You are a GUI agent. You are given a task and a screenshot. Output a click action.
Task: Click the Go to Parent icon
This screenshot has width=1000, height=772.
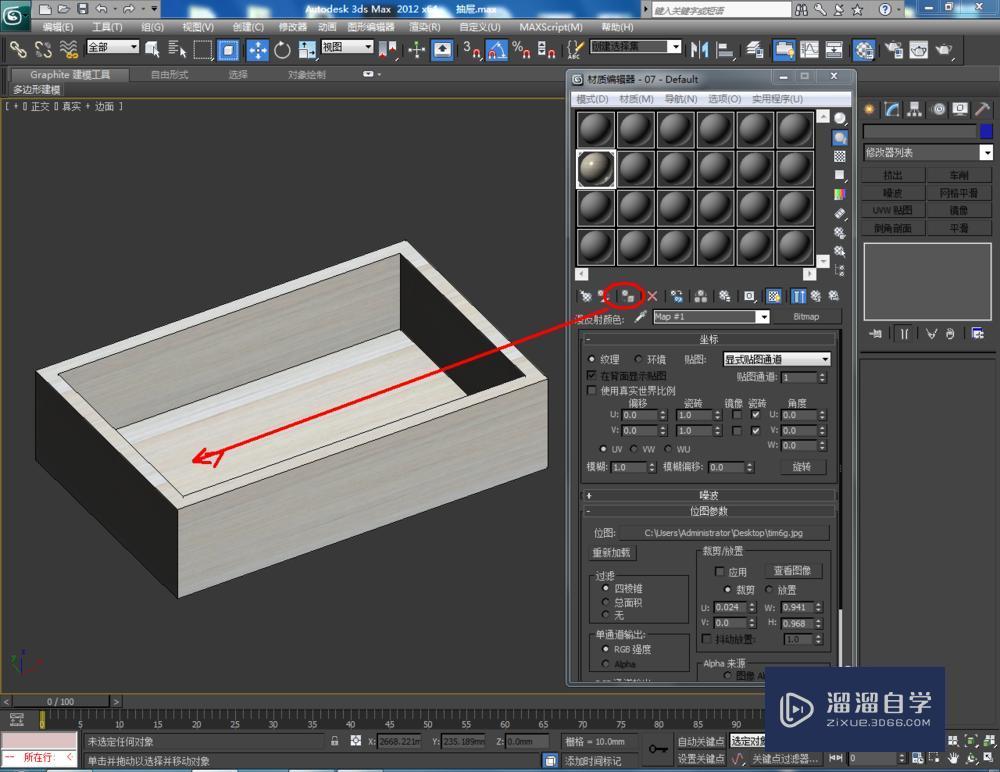(817, 297)
